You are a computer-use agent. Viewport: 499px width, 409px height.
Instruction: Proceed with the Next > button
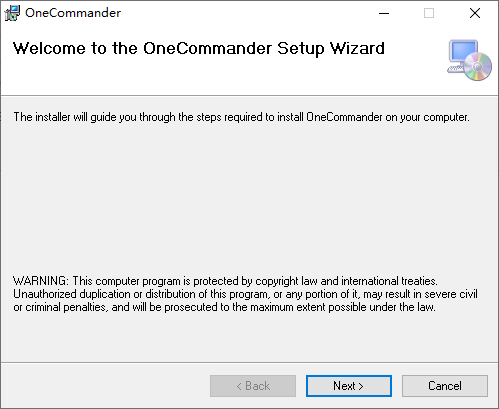349,386
